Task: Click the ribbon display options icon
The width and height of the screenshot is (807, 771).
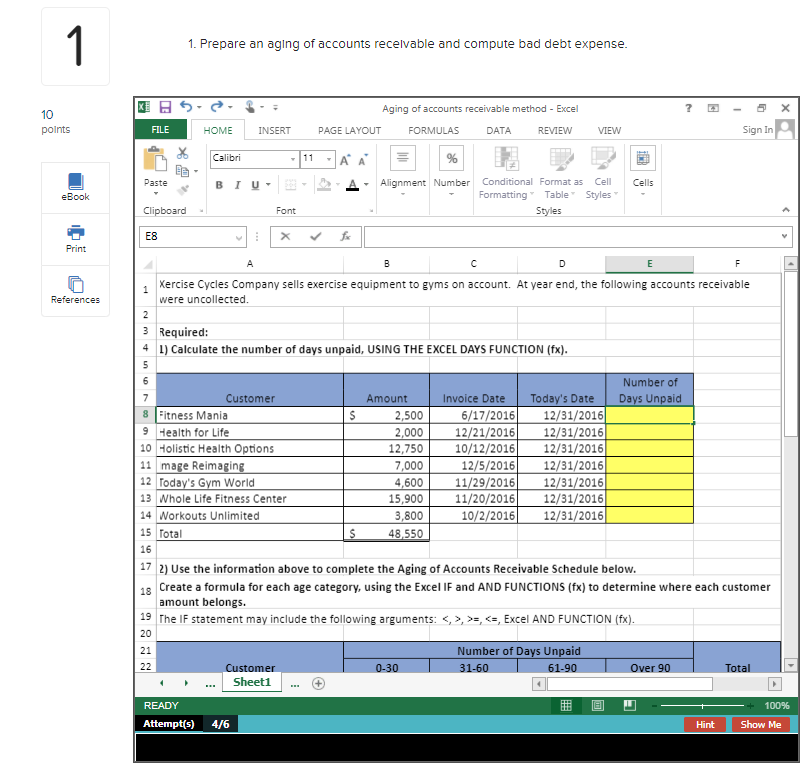Action: (713, 108)
